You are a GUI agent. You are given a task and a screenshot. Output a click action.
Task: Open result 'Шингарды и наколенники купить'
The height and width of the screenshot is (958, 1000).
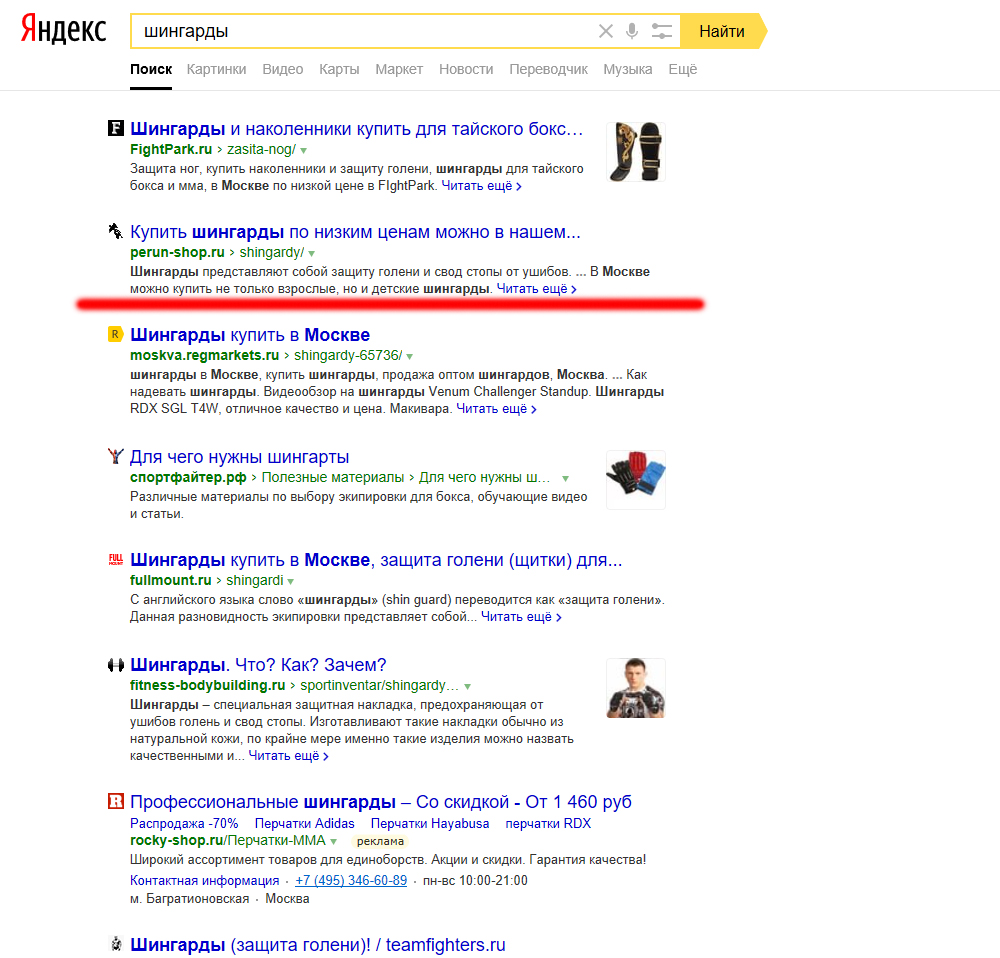[x=357, y=129]
